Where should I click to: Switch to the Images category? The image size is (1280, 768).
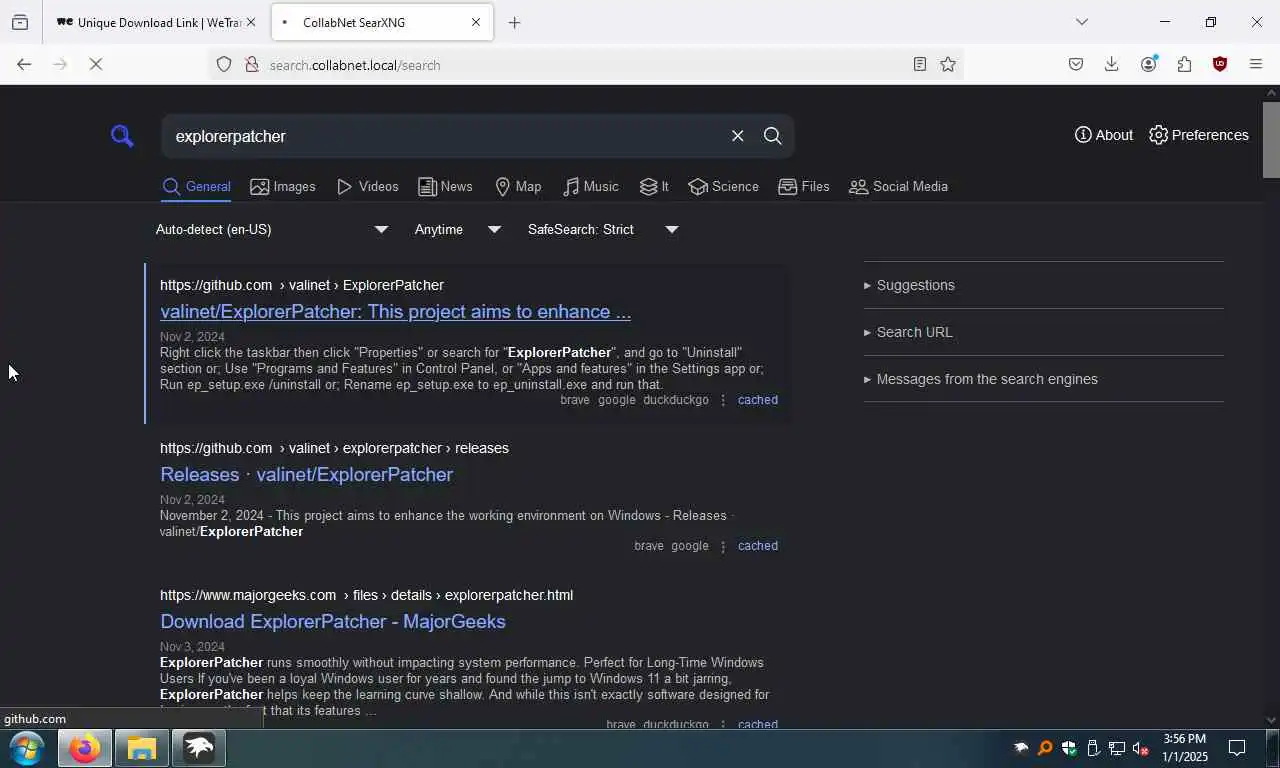point(283,187)
